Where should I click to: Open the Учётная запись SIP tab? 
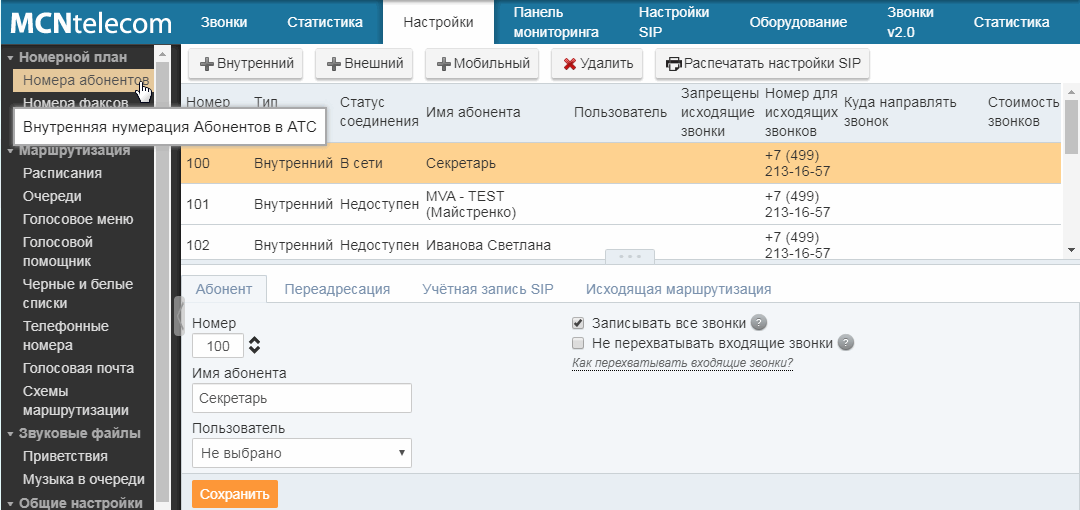click(488, 289)
